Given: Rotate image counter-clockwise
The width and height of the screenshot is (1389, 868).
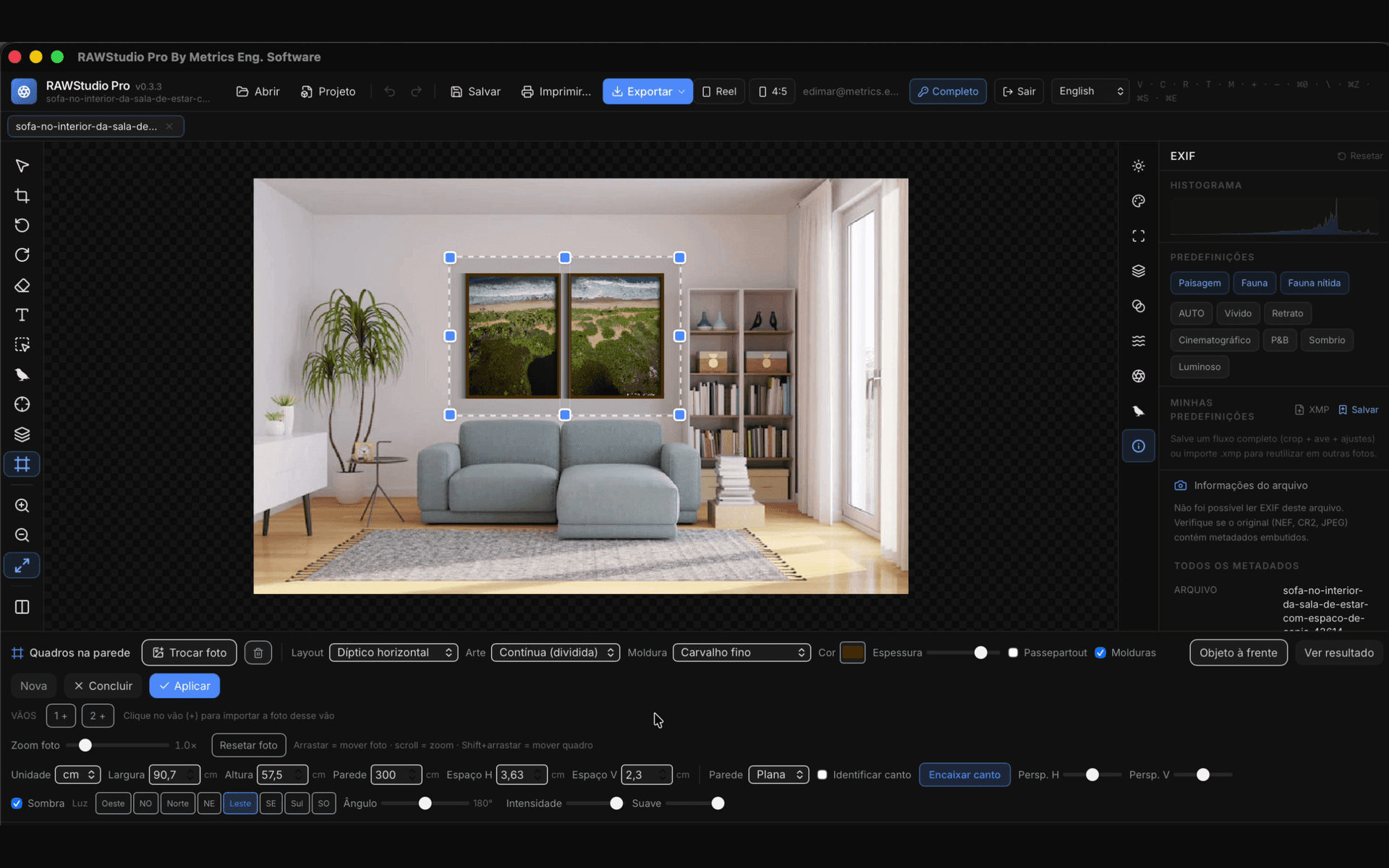Looking at the screenshot, I should pos(22,225).
